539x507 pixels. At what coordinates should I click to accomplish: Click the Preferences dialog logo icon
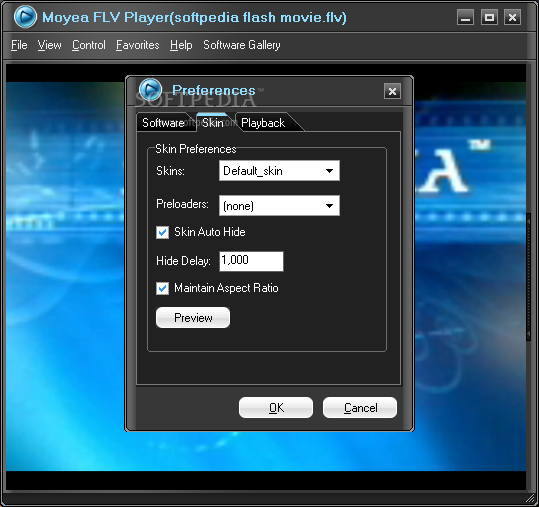(x=150, y=89)
